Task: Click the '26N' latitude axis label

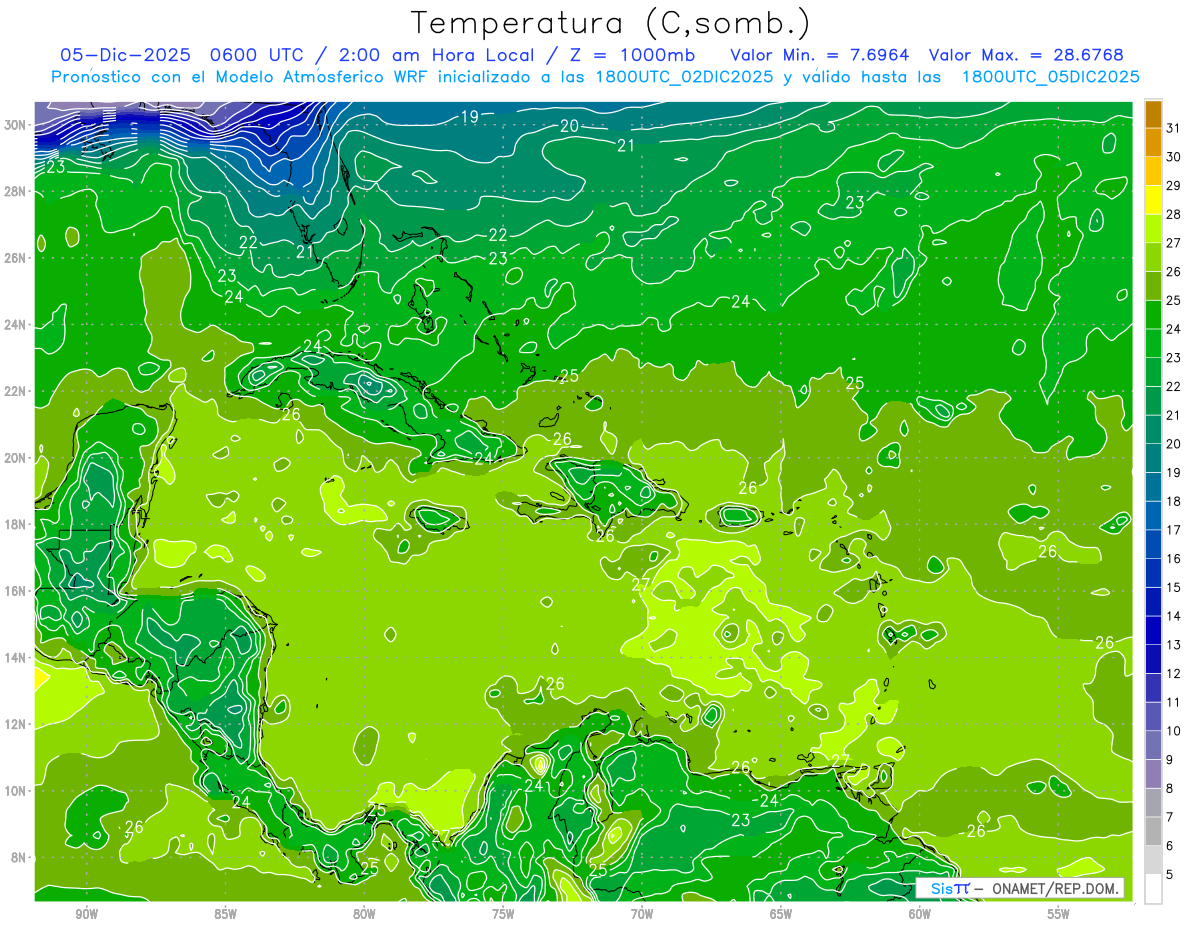Action: click(16, 258)
